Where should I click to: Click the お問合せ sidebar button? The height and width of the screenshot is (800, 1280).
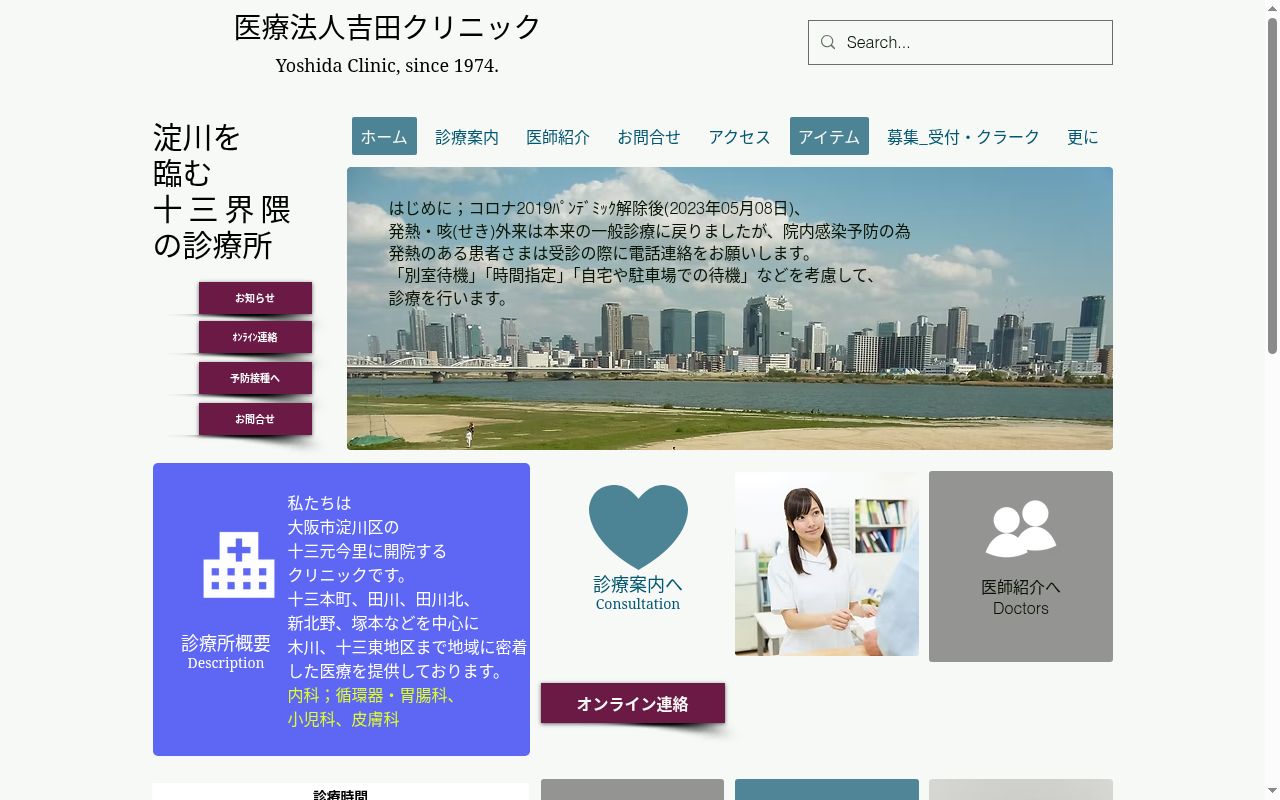click(x=255, y=419)
